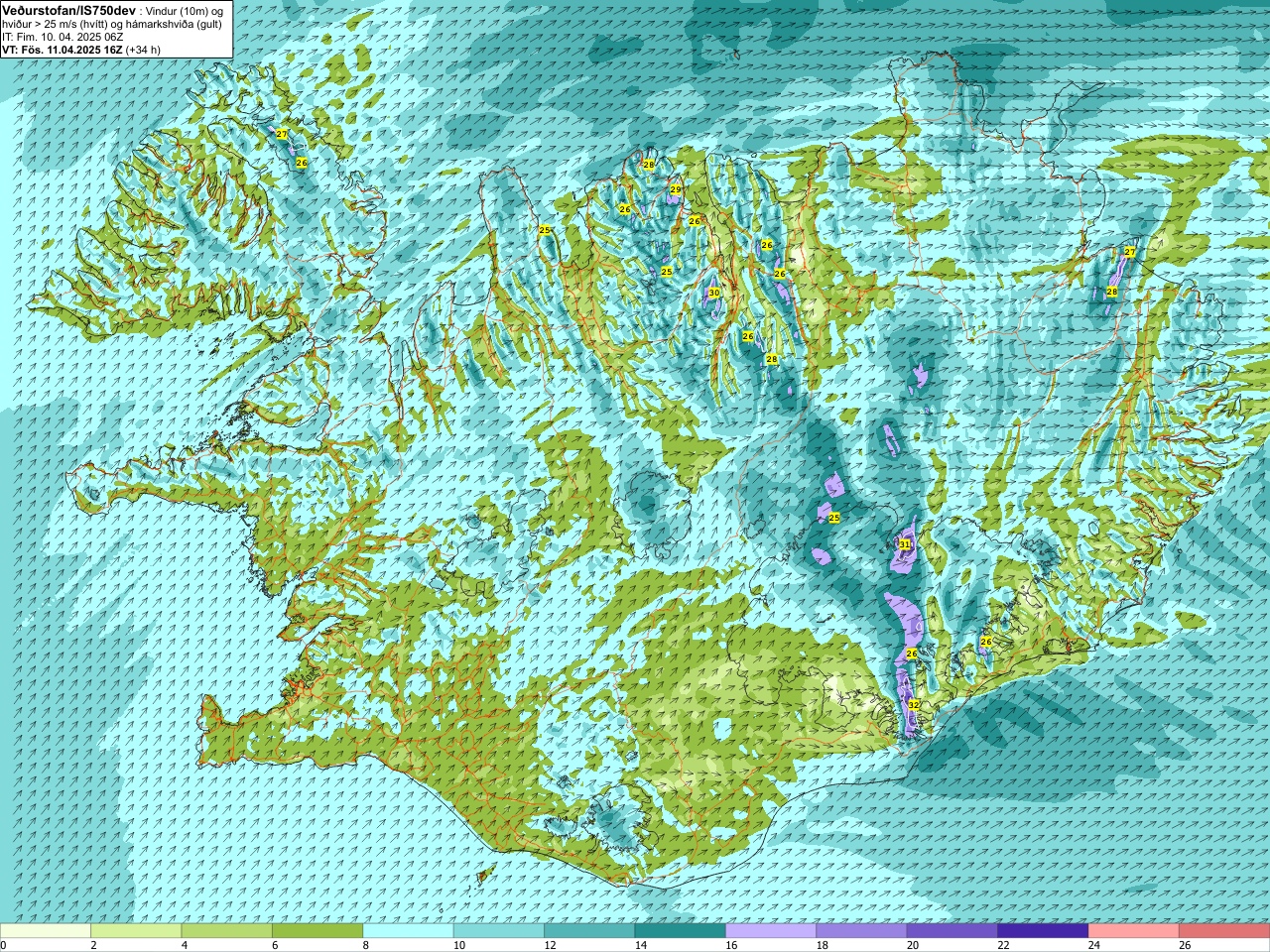Select the 2–4 m/s light green legend swatch

click(x=136, y=931)
